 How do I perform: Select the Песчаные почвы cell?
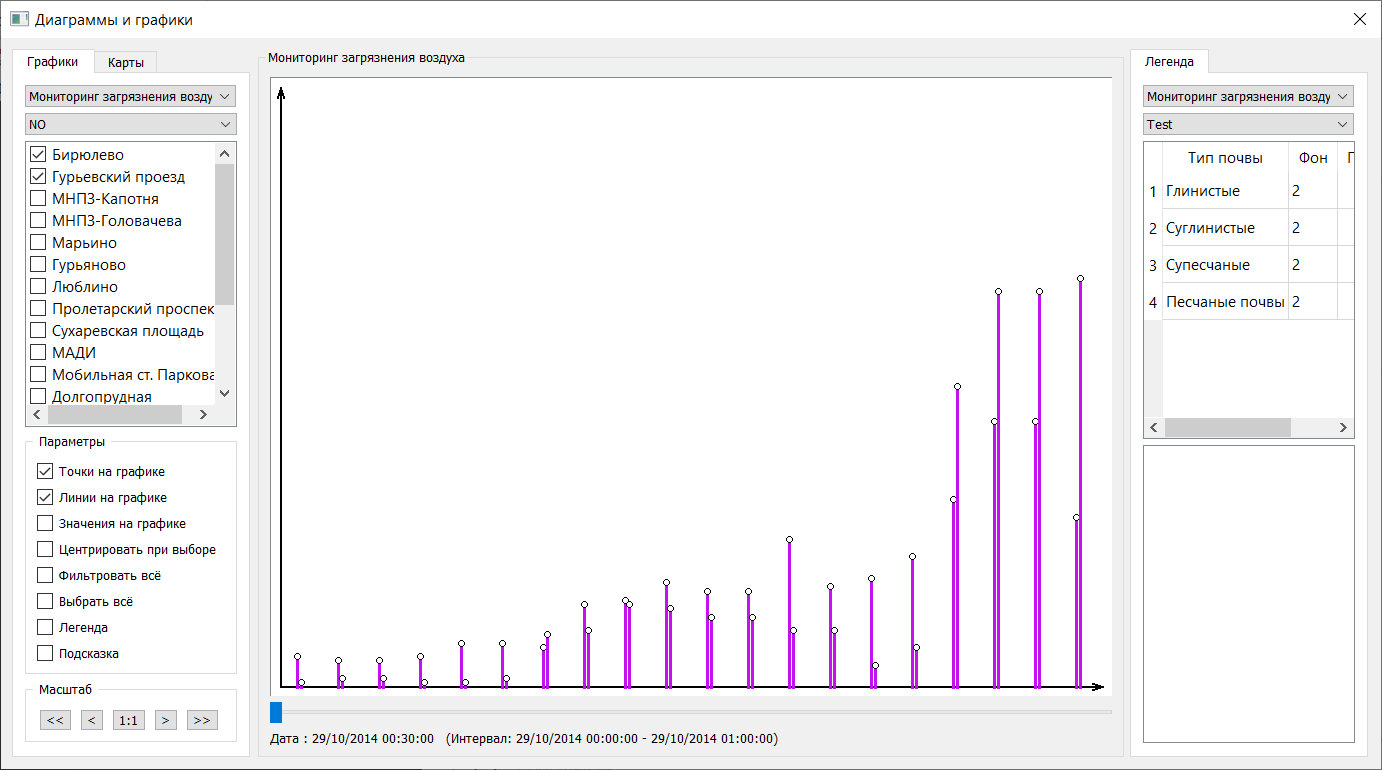point(1225,302)
